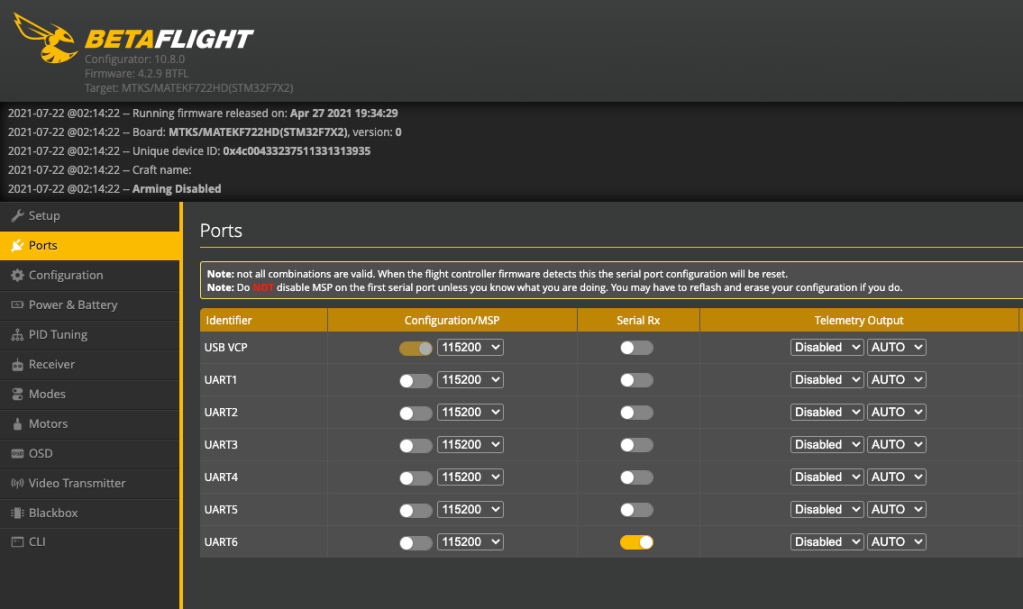
Task: Enable Configuration/MSP toggle for UART1
Action: (x=415, y=380)
